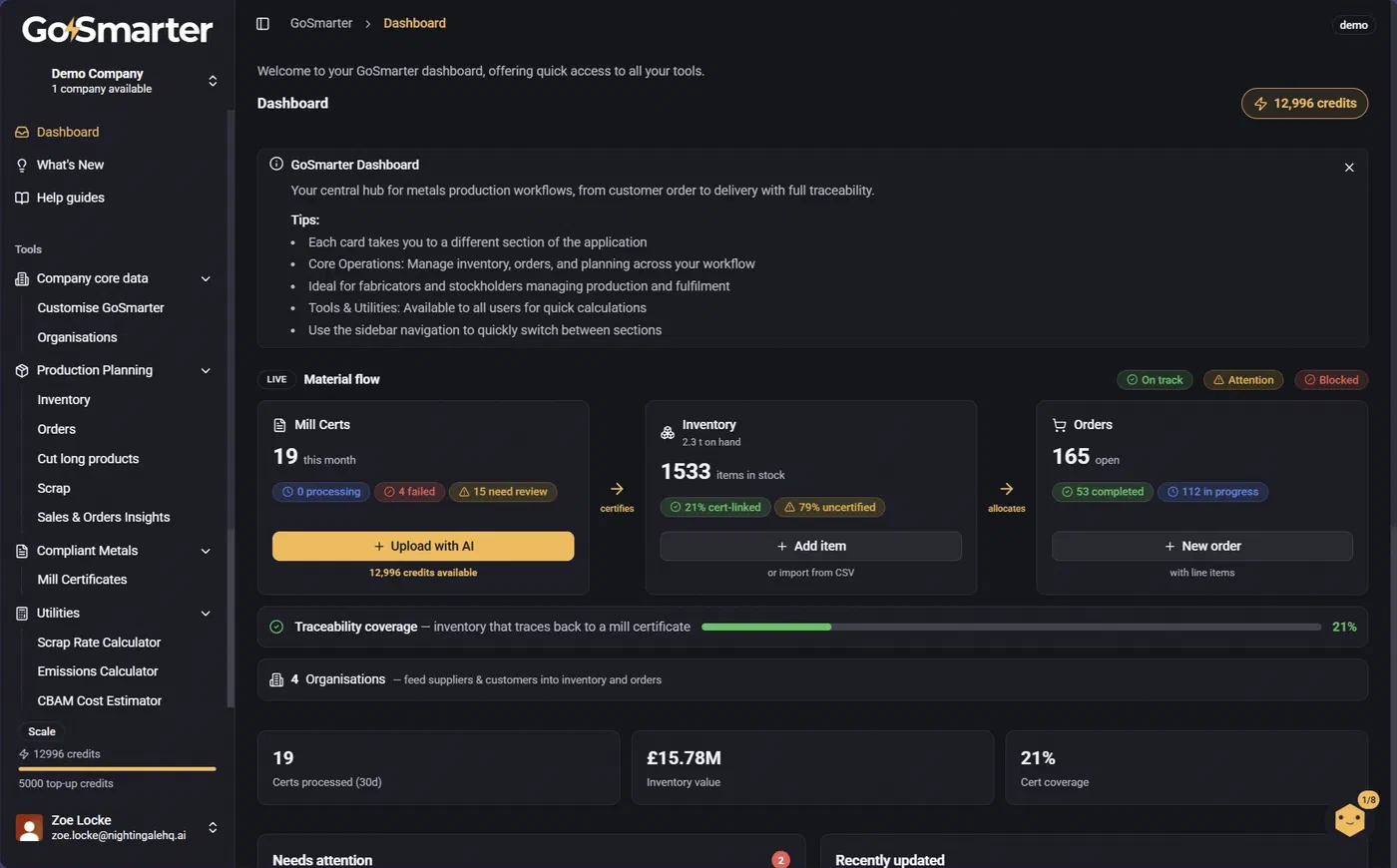
Task: Click the 12,996 credits button
Action: pyautogui.click(x=1304, y=104)
